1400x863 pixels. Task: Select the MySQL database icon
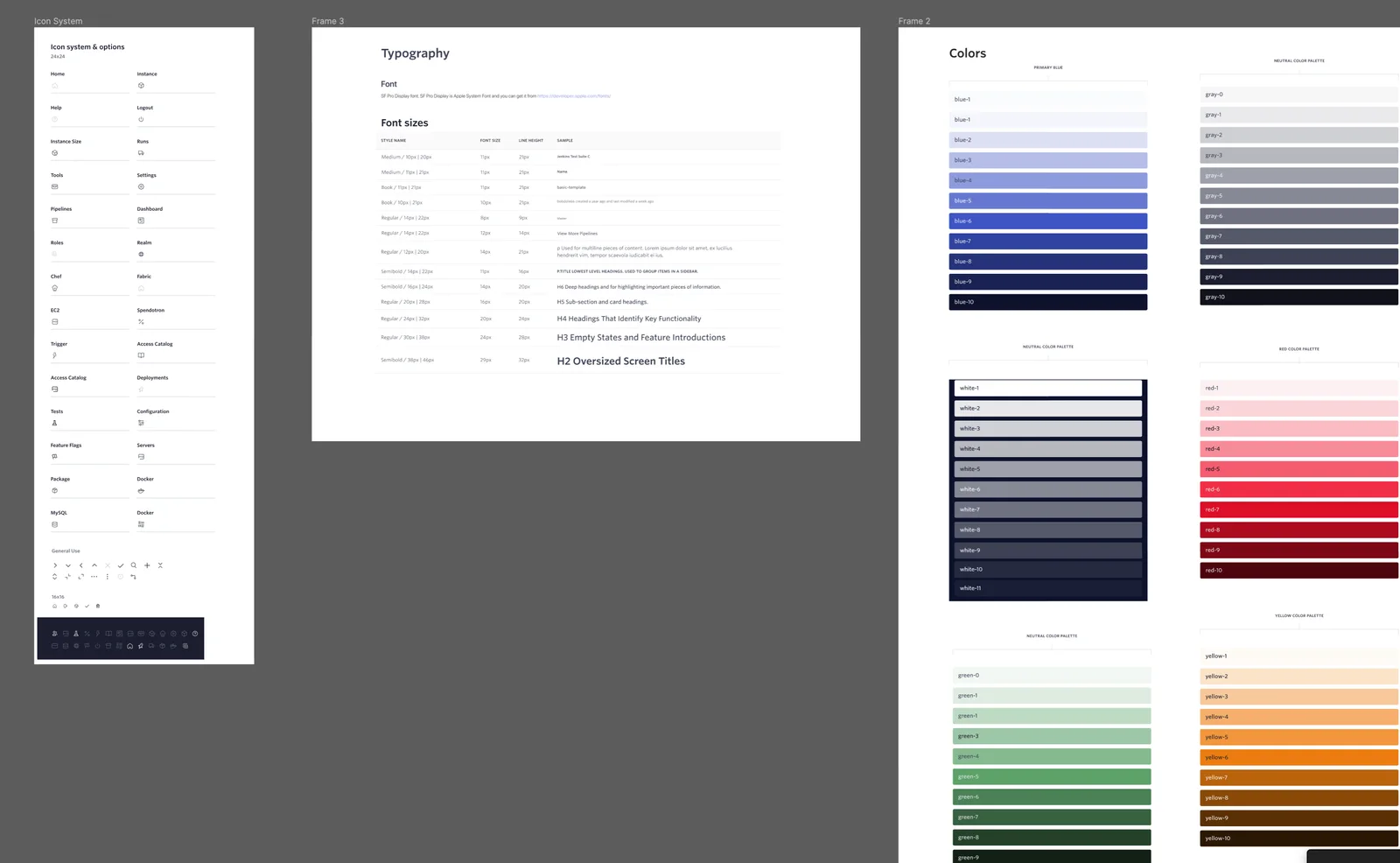(x=54, y=524)
